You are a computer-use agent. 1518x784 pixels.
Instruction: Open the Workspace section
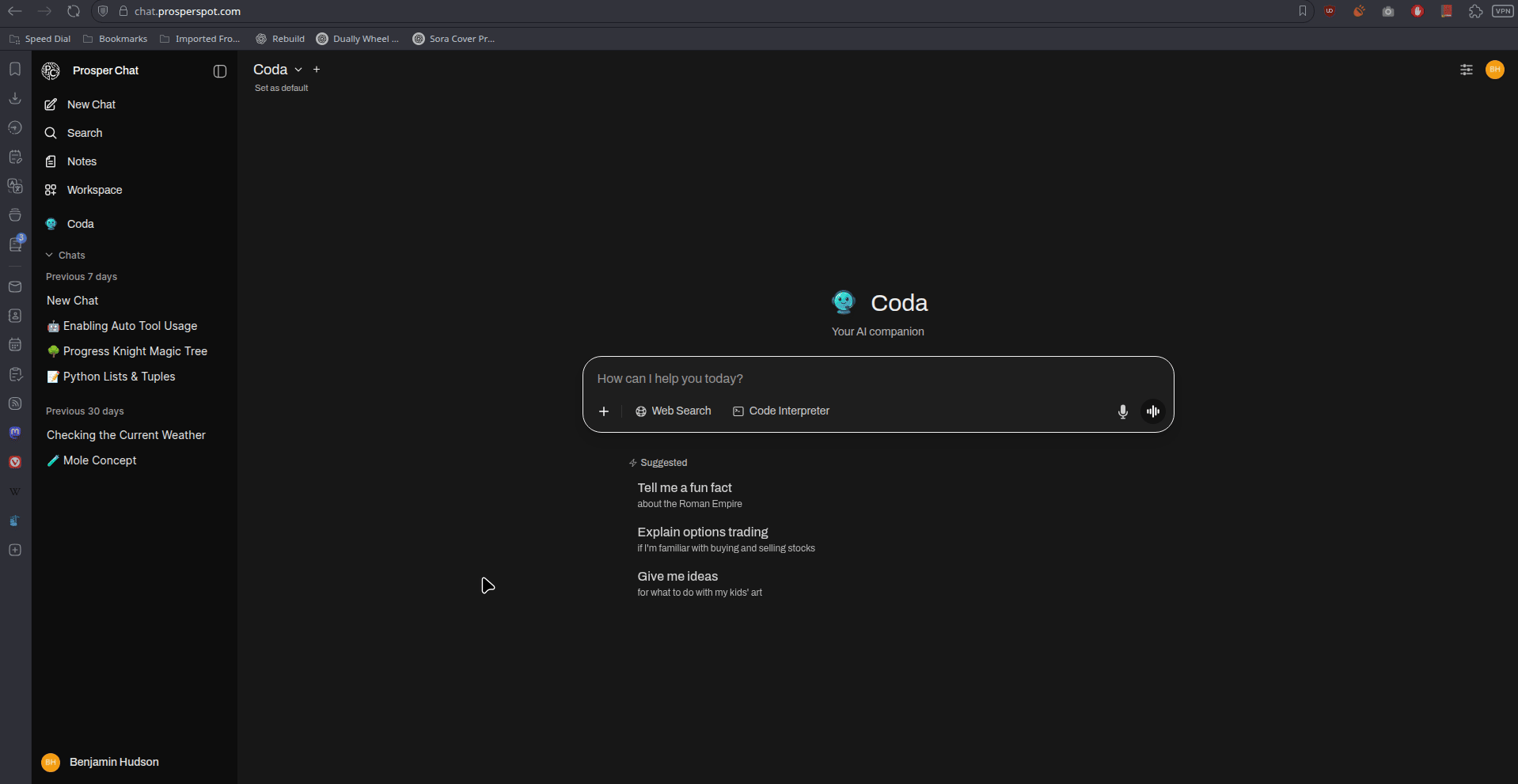tap(94, 190)
